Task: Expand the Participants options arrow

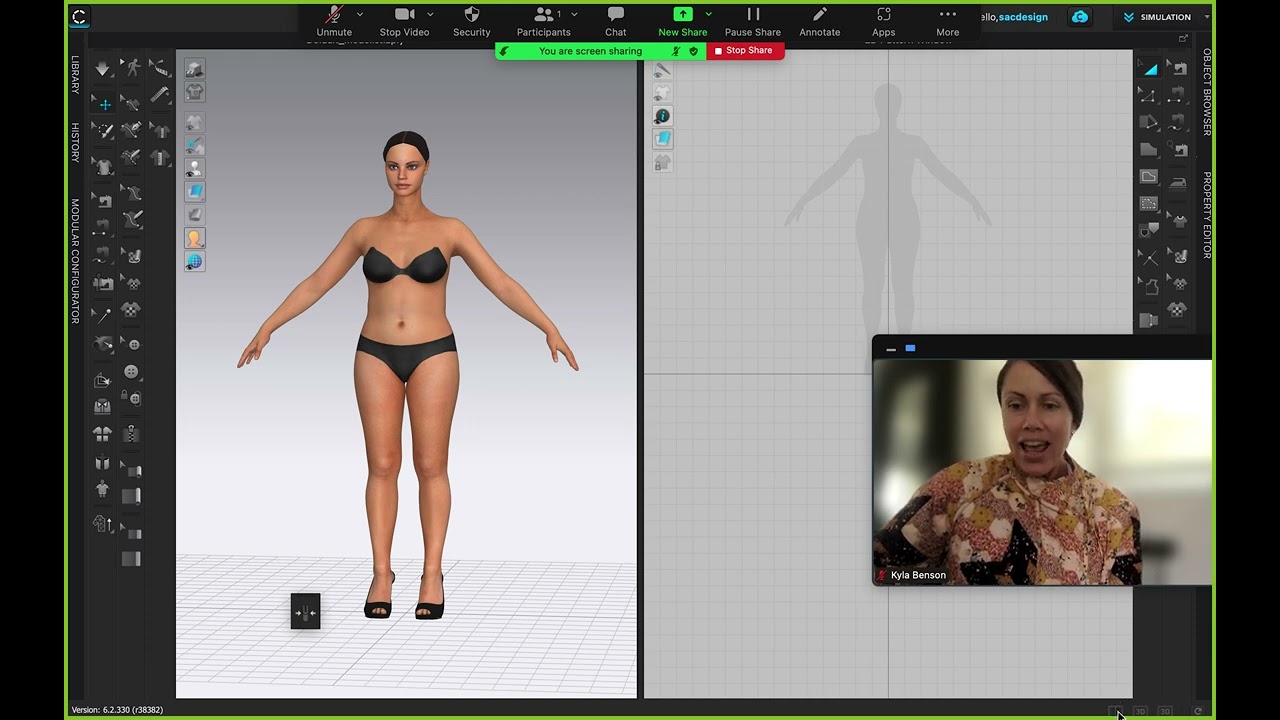Action: coord(574,14)
